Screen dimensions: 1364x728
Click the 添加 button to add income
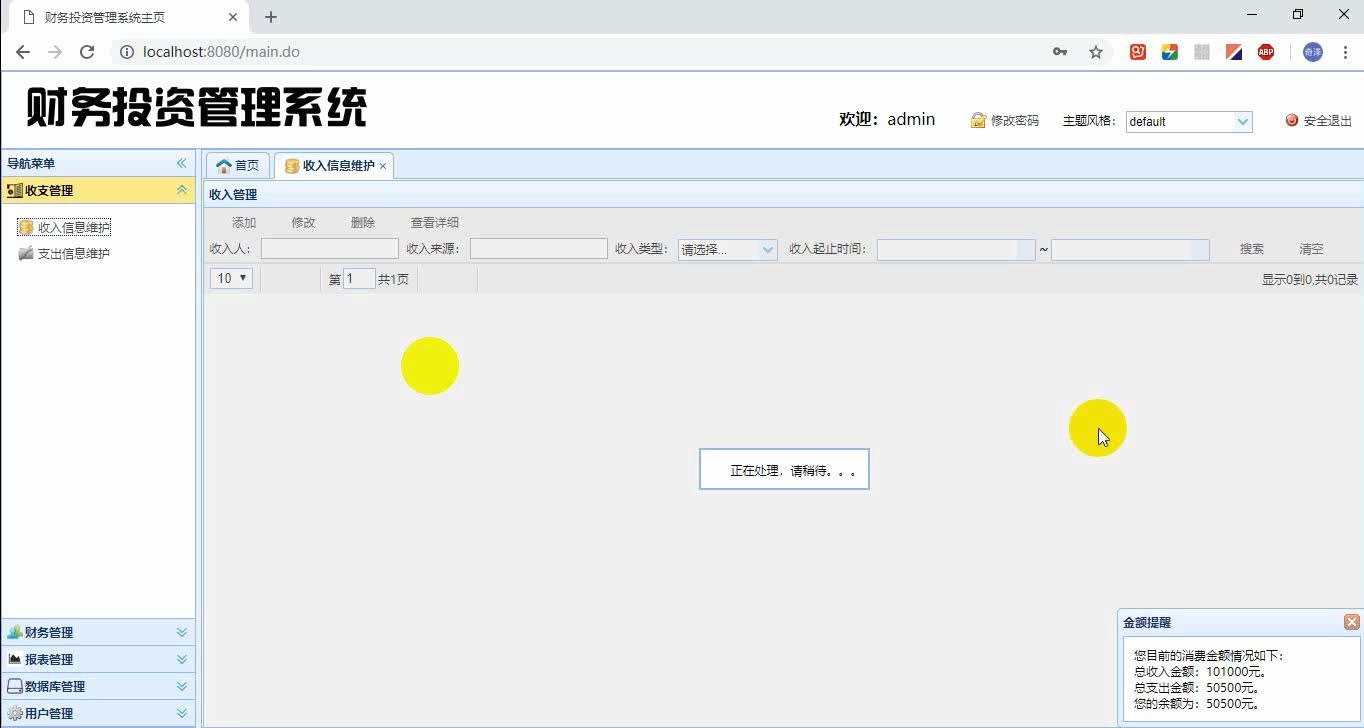point(243,222)
